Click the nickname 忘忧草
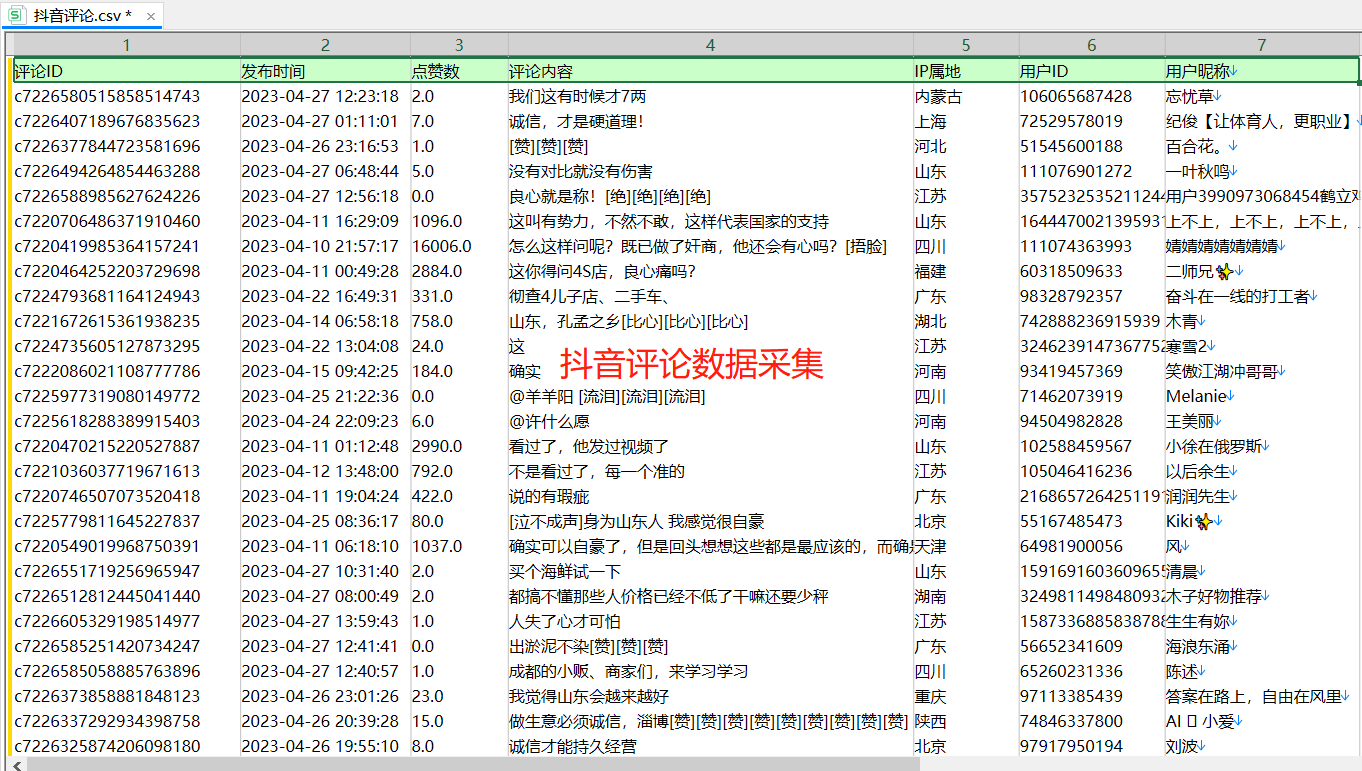 [1190, 96]
